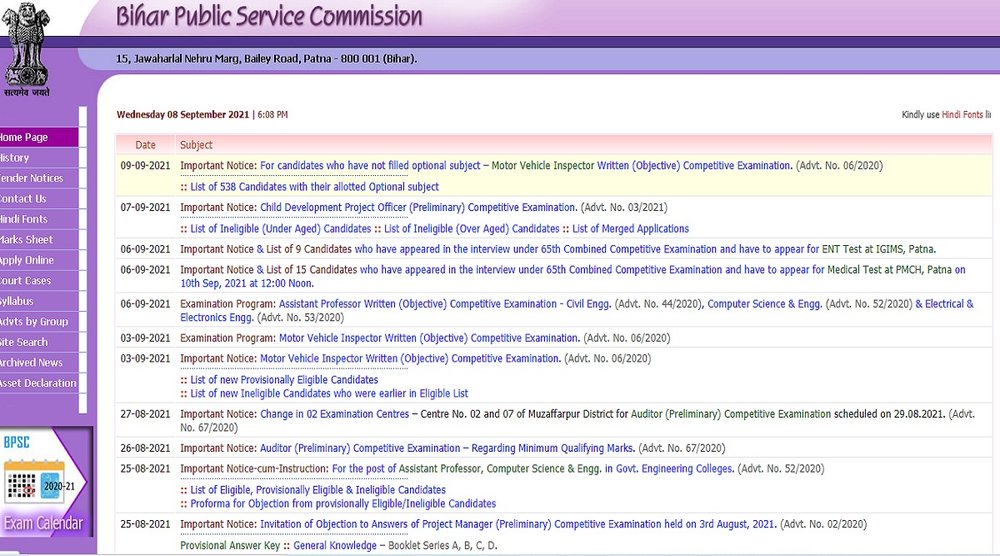The height and width of the screenshot is (556, 1000).
Task: Open Advts by Group menu entry
Action: tap(39, 321)
